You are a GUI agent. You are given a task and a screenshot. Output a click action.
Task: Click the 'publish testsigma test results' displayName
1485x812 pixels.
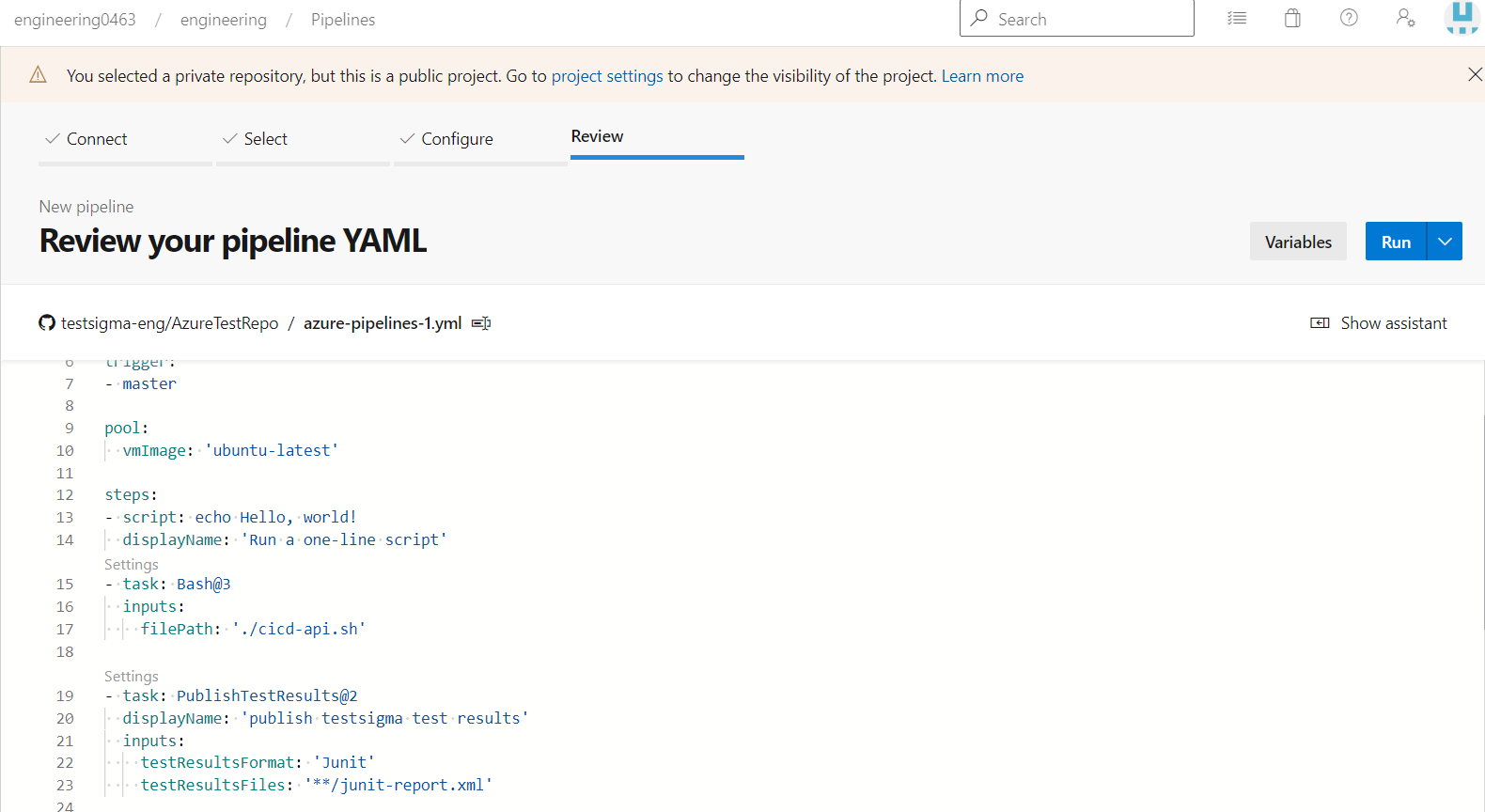pyautogui.click(x=385, y=718)
